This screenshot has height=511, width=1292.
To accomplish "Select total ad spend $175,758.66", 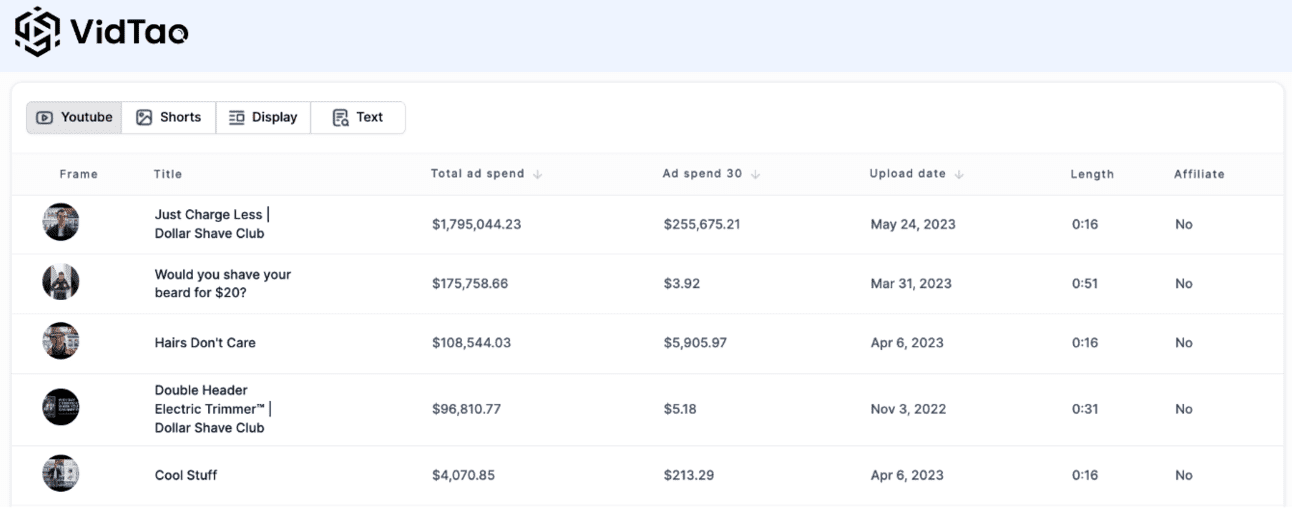I will point(470,283).
